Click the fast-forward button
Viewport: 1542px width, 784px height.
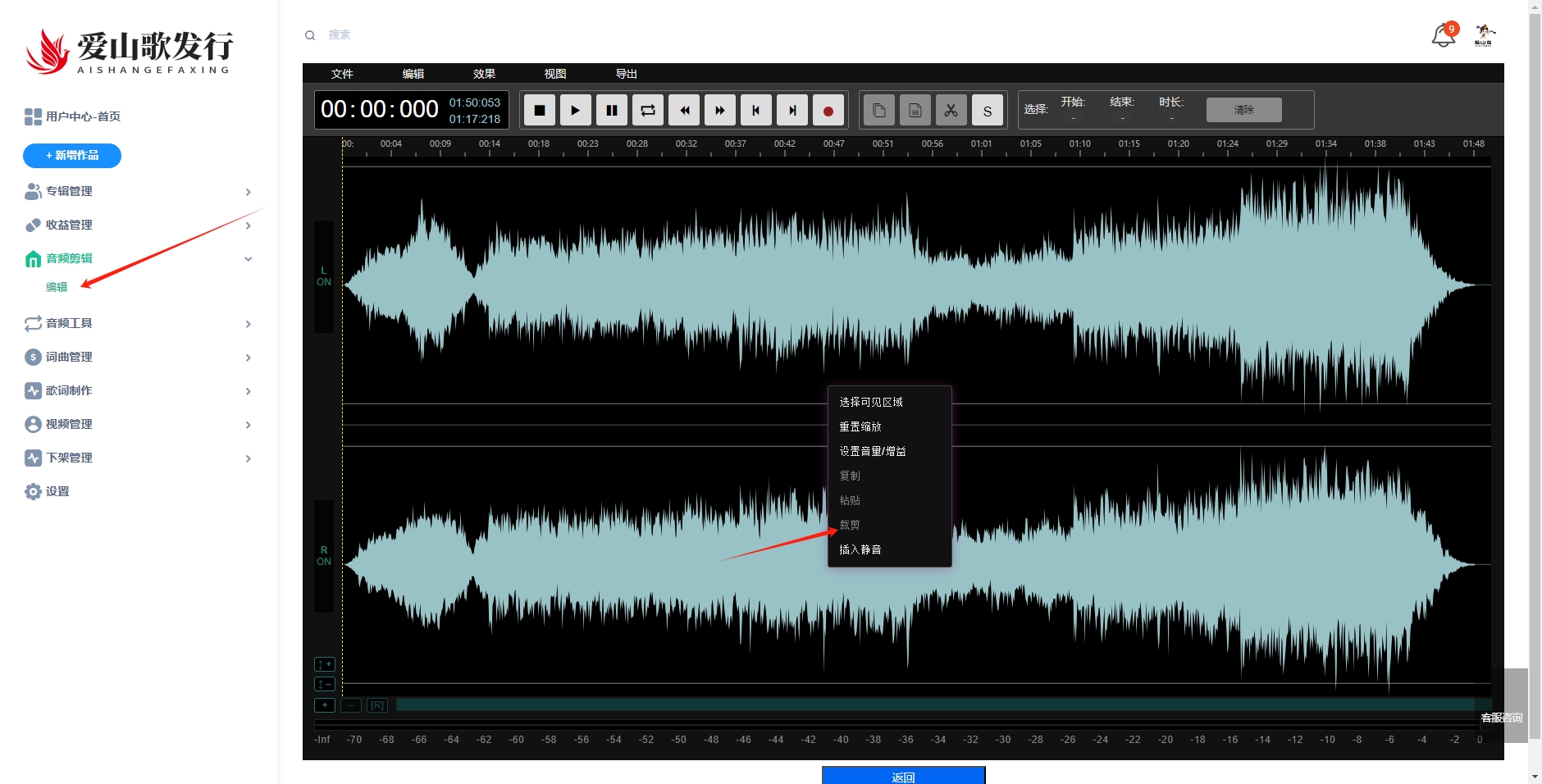tap(719, 110)
